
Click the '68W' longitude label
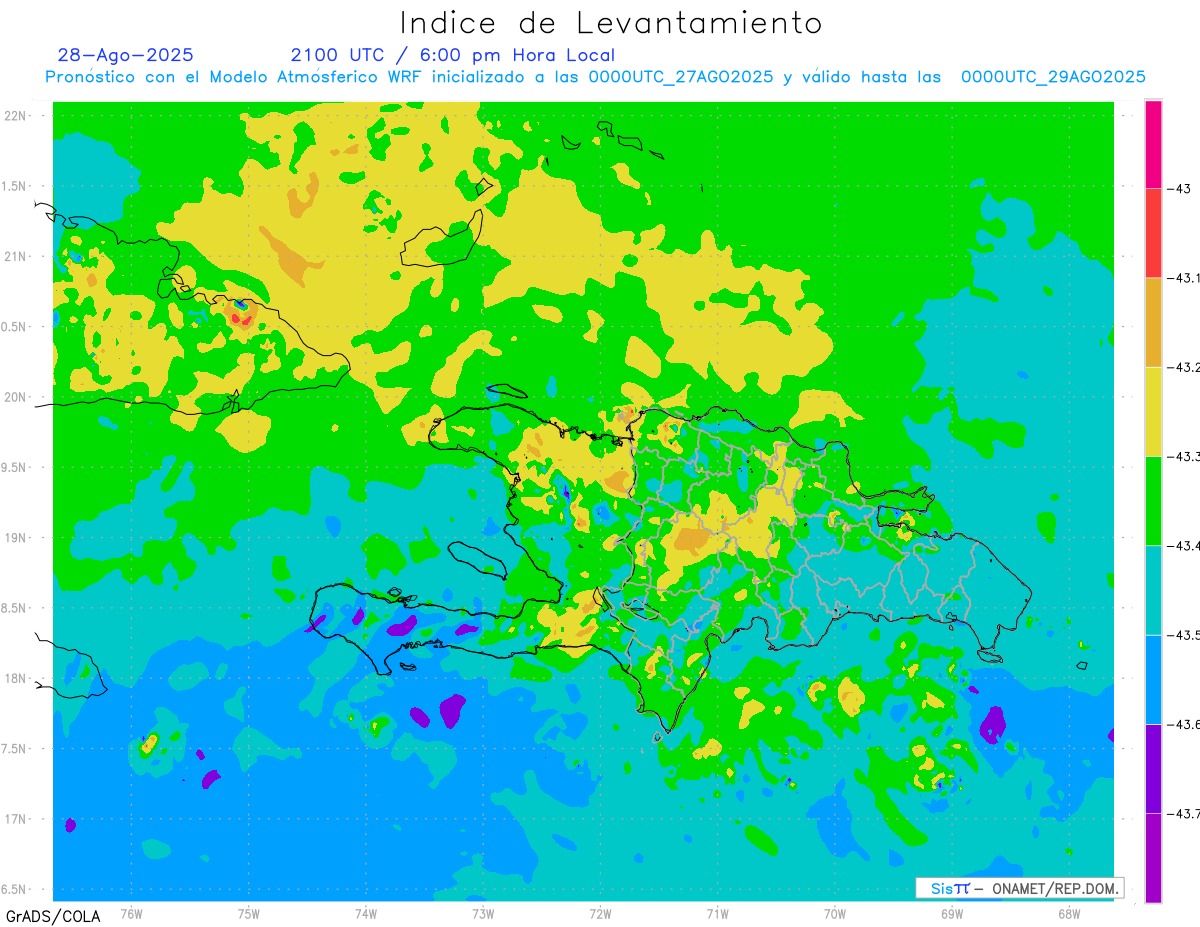1069,912
